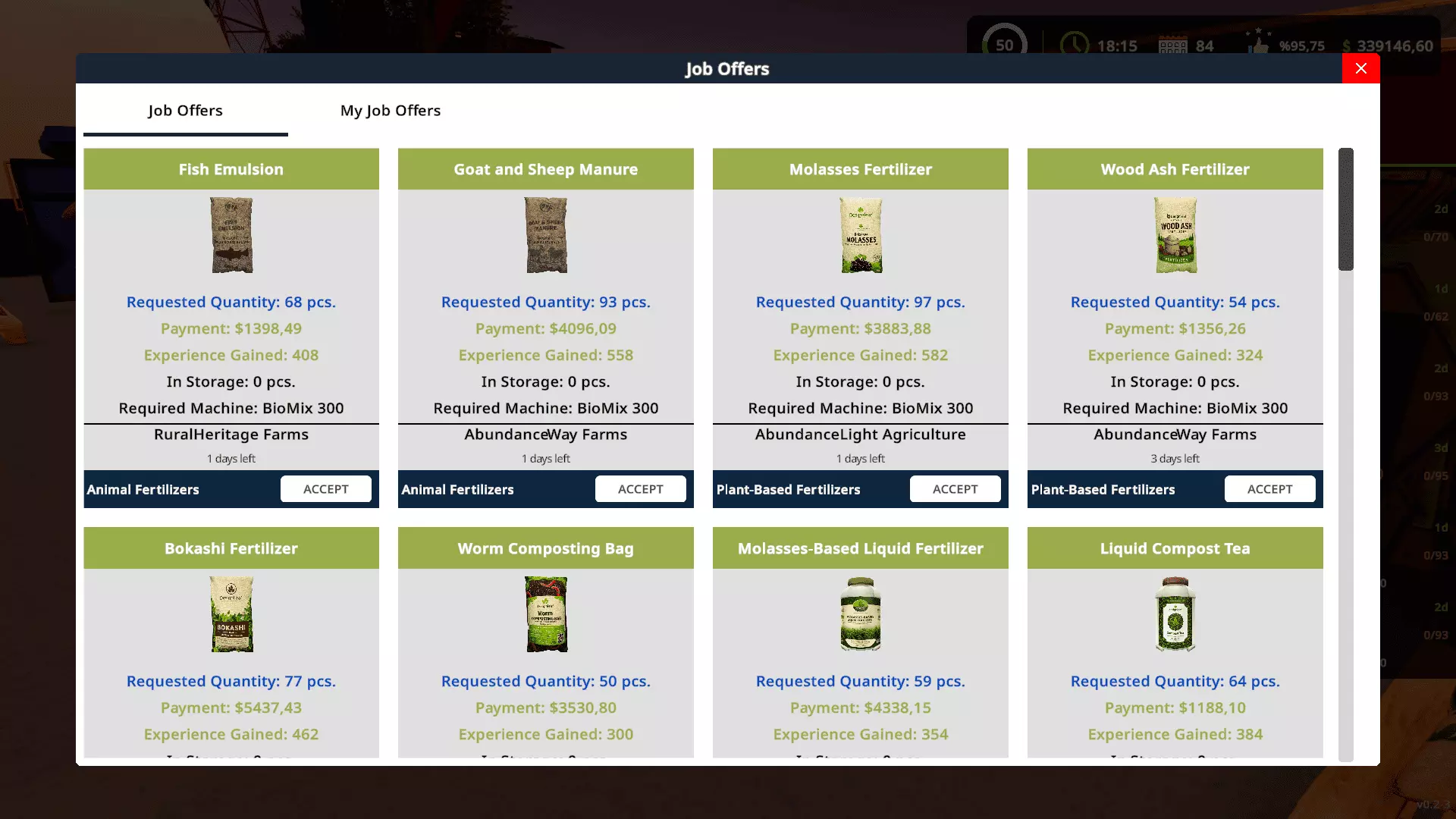The height and width of the screenshot is (819, 1456).
Task: Click the Molasses-Based Liquid Fertilizer bottle icon
Action: click(861, 614)
